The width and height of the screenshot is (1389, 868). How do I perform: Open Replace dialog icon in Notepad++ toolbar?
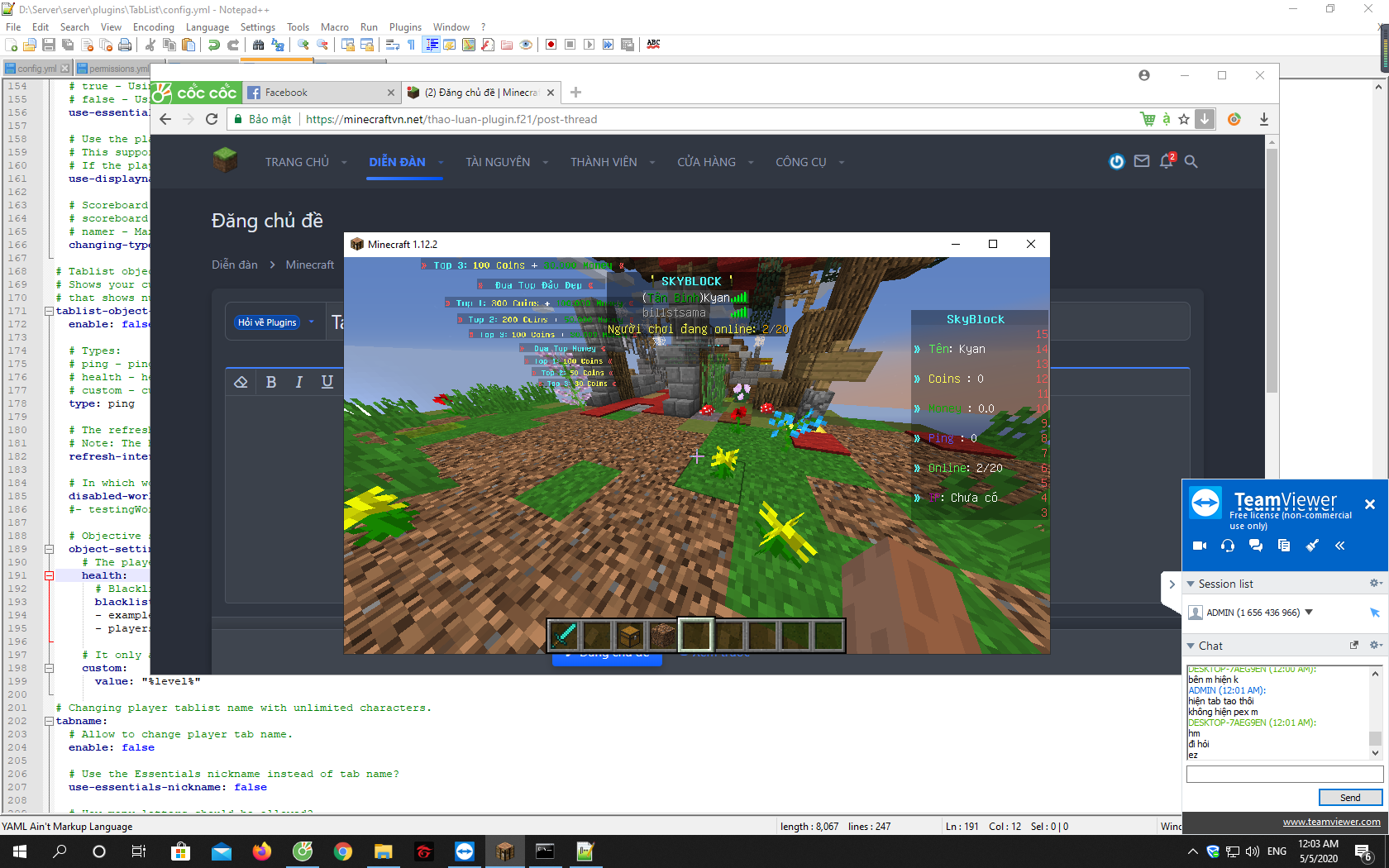[x=278, y=45]
